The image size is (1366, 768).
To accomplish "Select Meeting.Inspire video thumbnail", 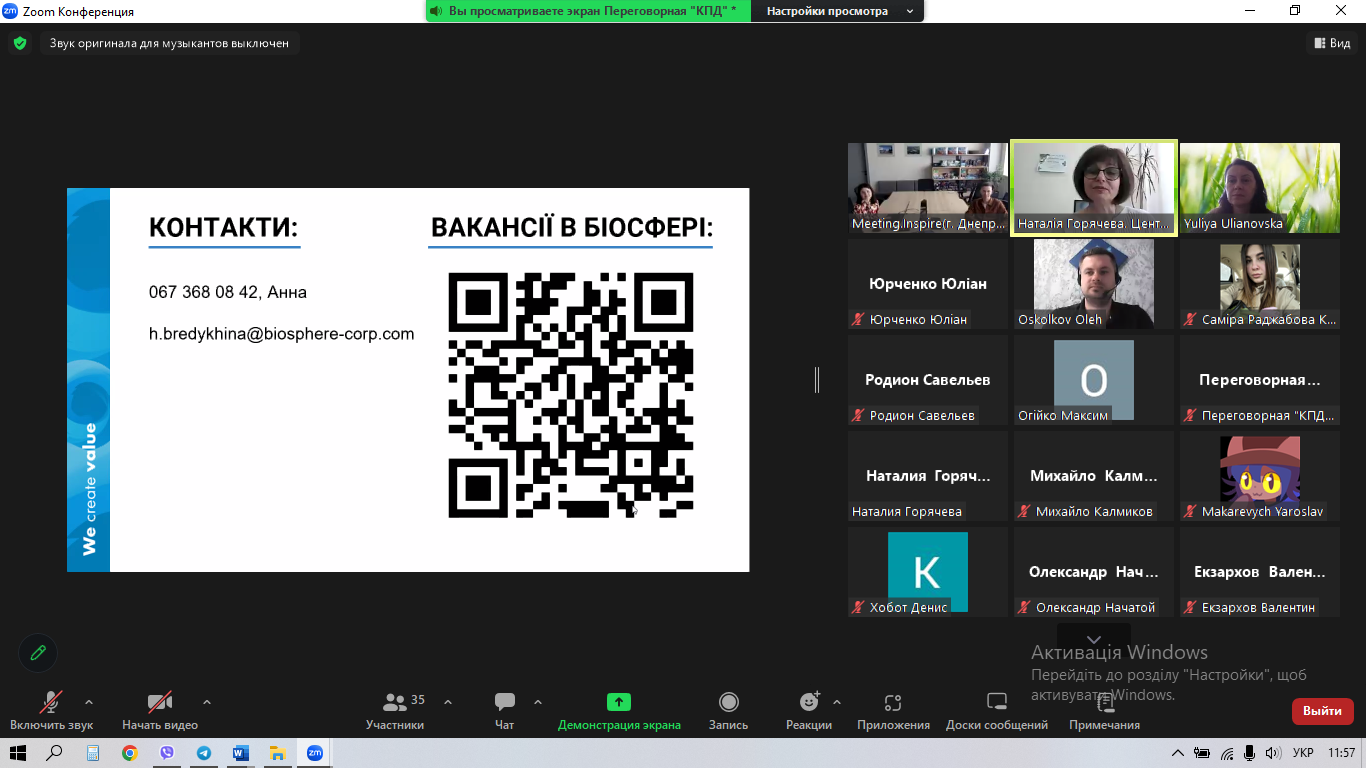I will (x=928, y=188).
